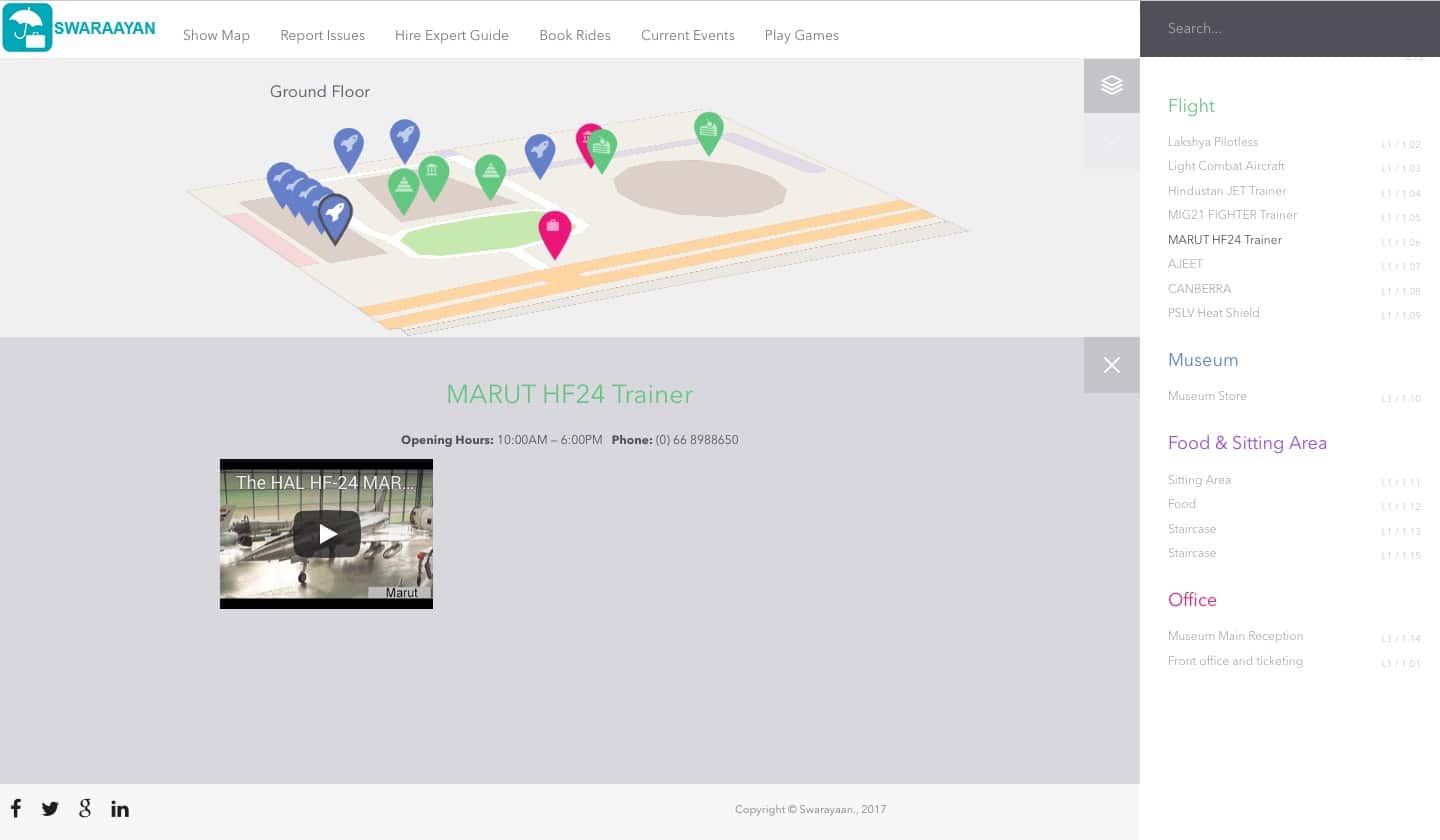Open the floor levels layers icon

coord(1112,85)
